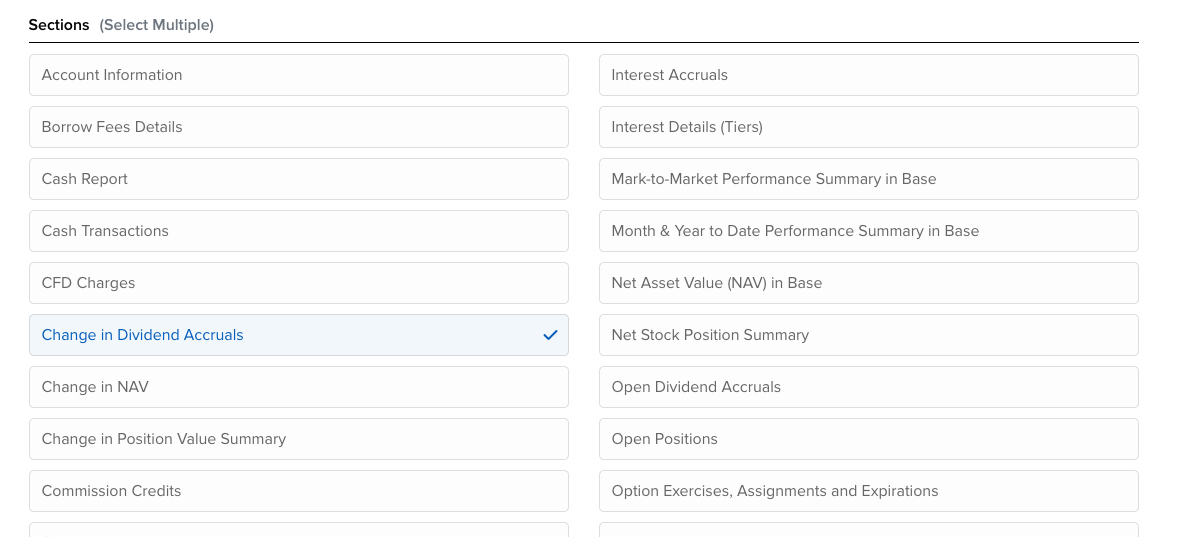Viewport: 1177px width, 537px height.
Task: Toggle Interest Details (Tiers) option
Action: point(868,127)
